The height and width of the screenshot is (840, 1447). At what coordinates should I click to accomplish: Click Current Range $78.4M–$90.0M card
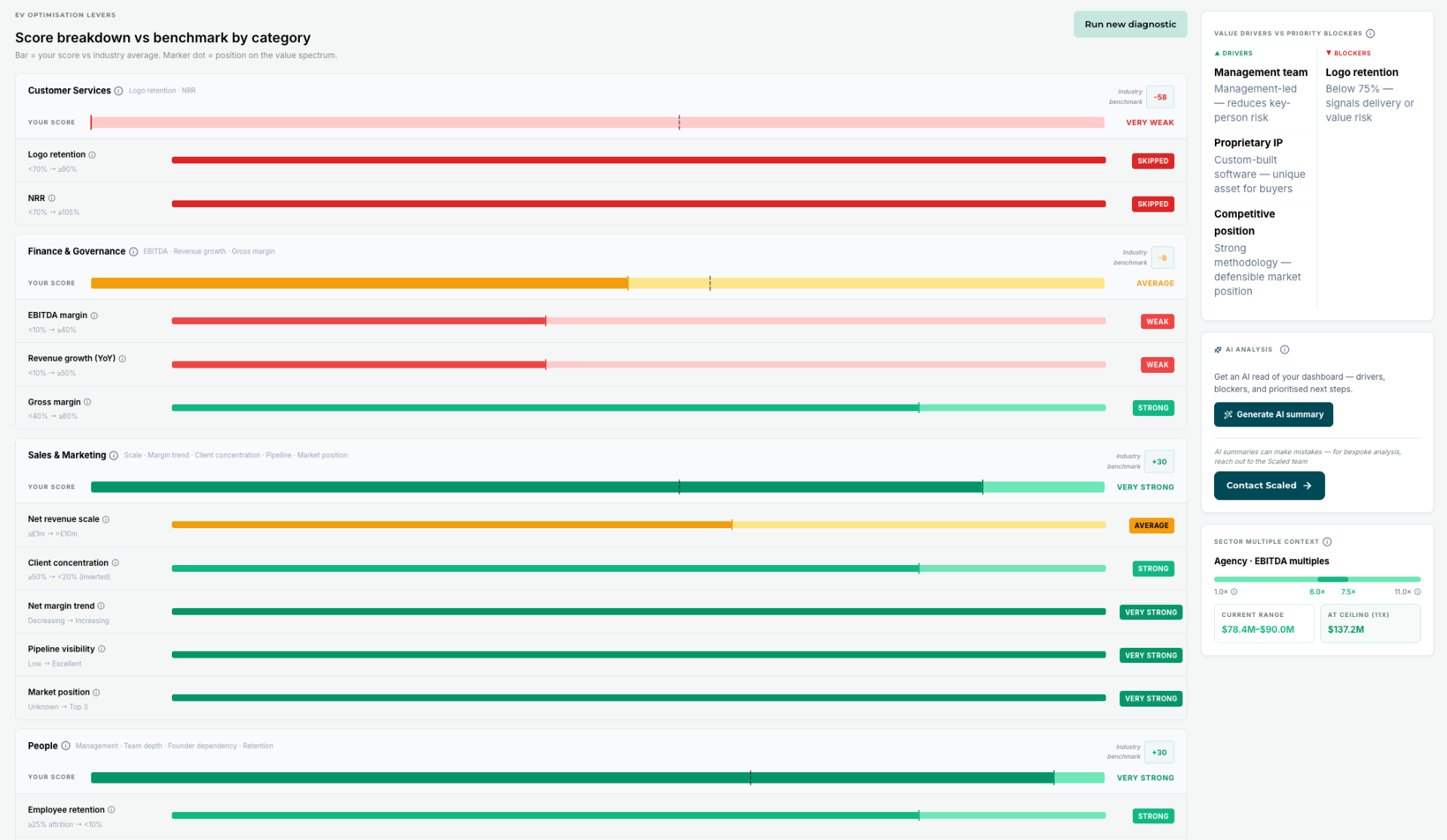tap(1264, 623)
